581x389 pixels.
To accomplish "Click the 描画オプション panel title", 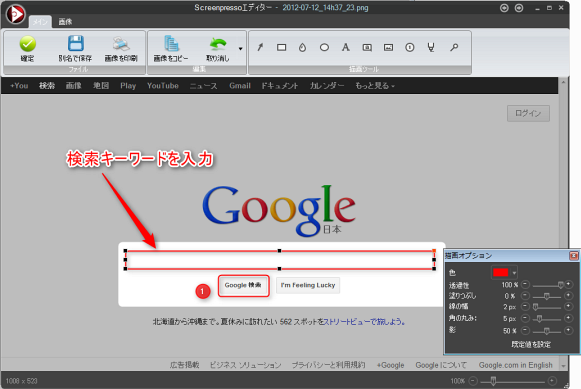I will (469, 256).
